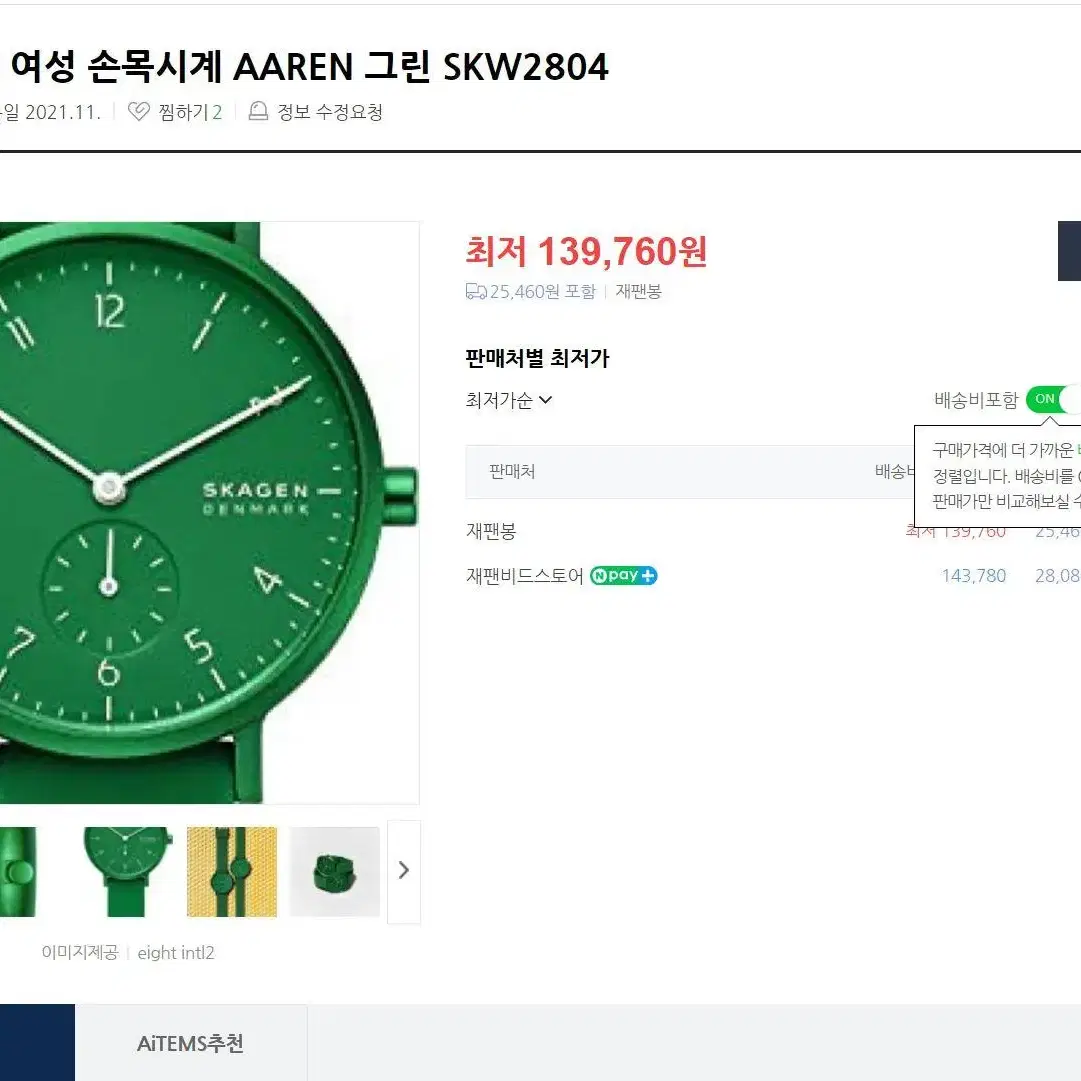
Task: Click the 판매처 column header
Action: tap(512, 472)
